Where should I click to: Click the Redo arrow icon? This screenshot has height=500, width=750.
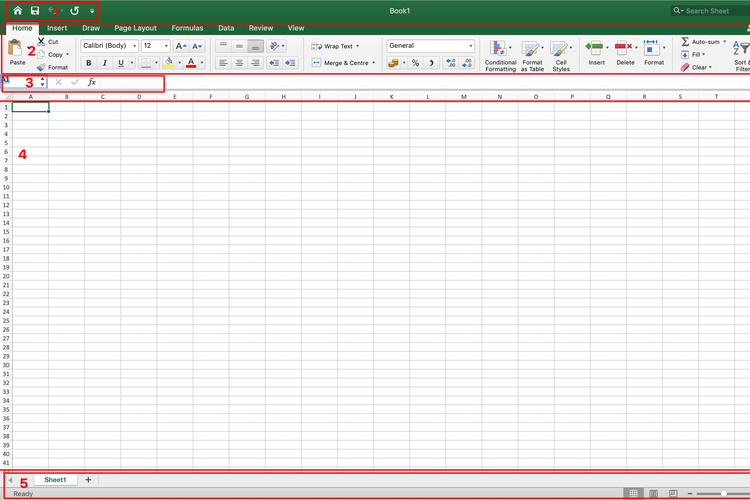pos(75,11)
